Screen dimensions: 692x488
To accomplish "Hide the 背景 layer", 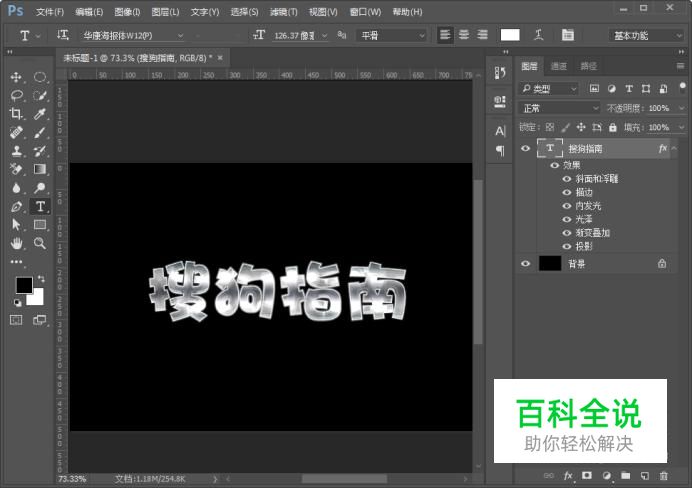I will click(525, 264).
